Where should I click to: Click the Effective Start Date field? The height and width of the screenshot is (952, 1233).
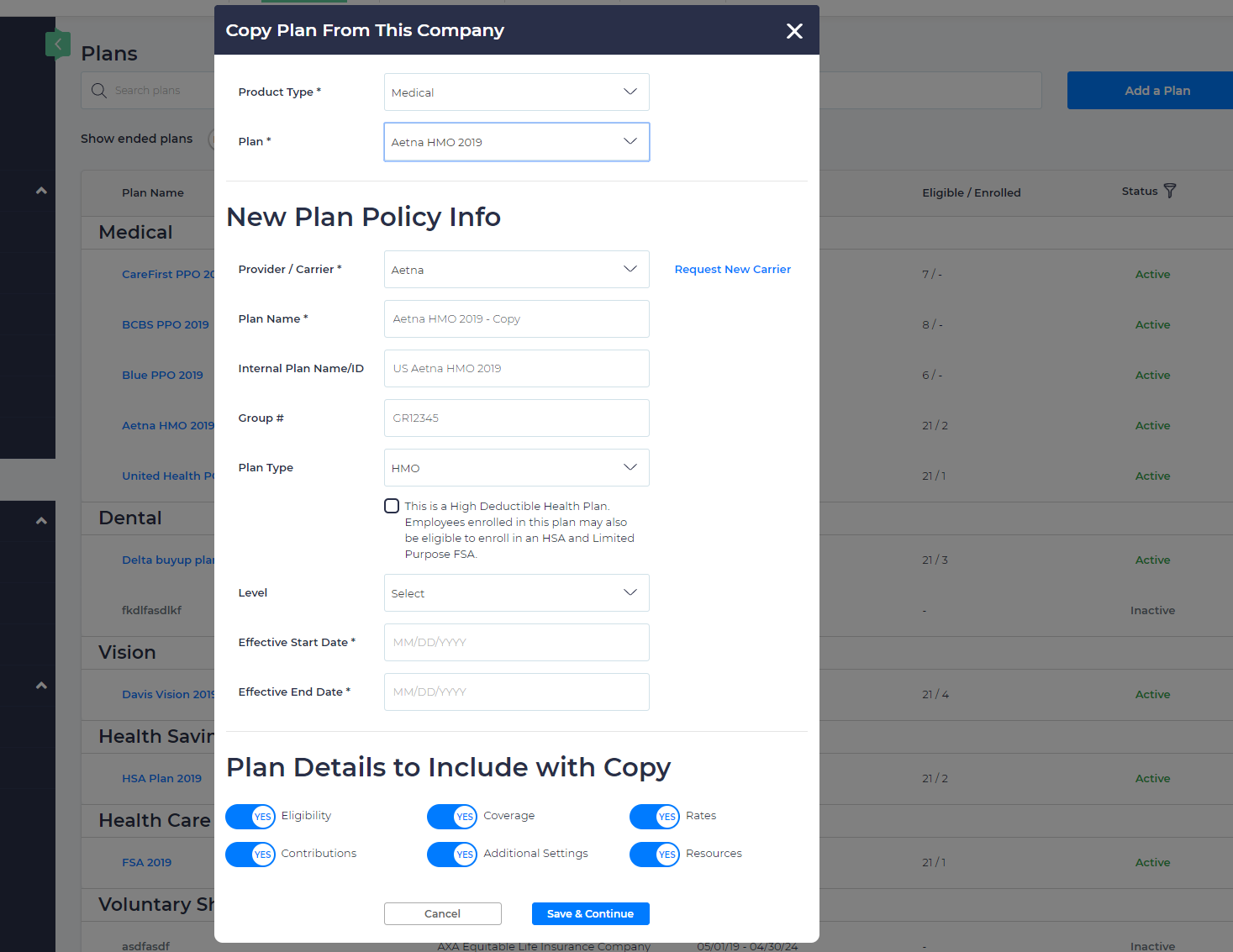[516, 642]
